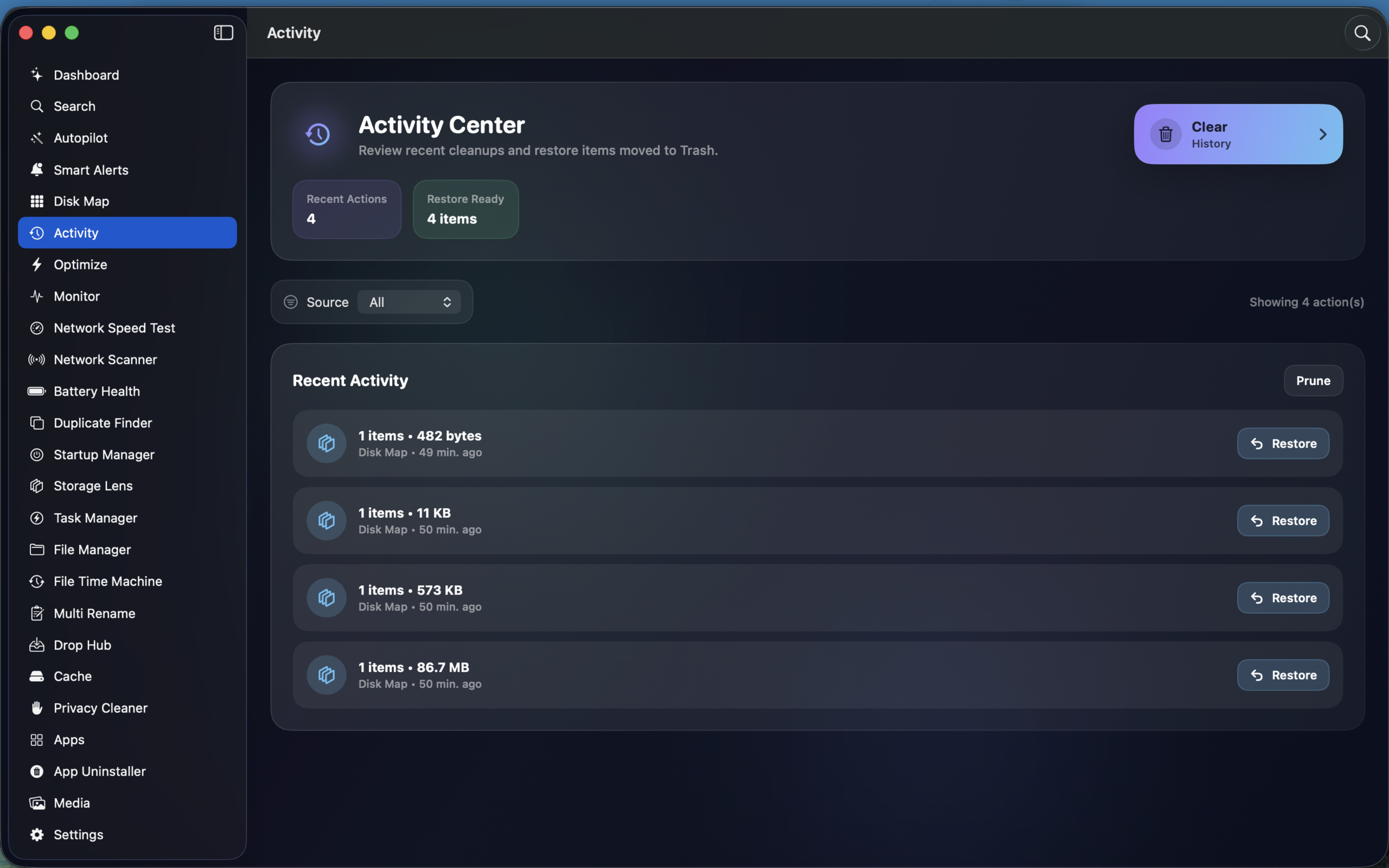Image resolution: width=1389 pixels, height=868 pixels.
Task: Click the Network Scanner radar icon
Action: (x=37, y=359)
